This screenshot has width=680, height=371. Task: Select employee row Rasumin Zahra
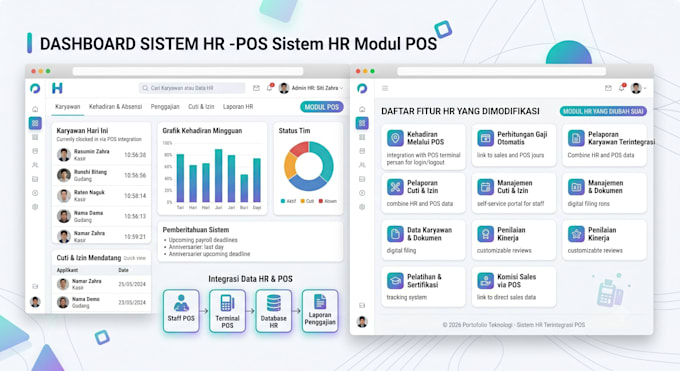click(101, 155)
